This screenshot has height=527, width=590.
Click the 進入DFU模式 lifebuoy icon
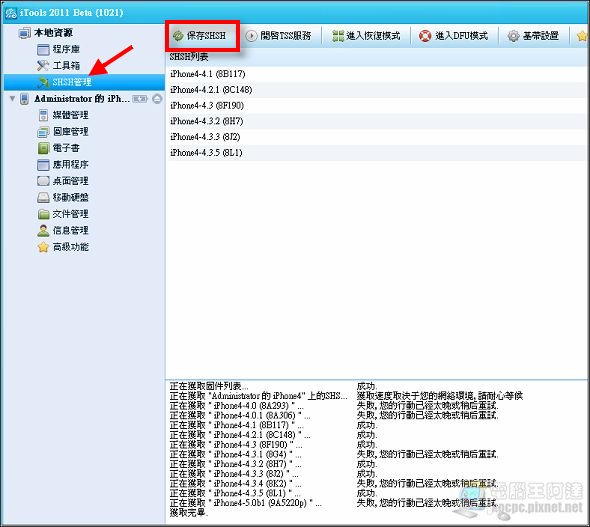pos(425,36)
